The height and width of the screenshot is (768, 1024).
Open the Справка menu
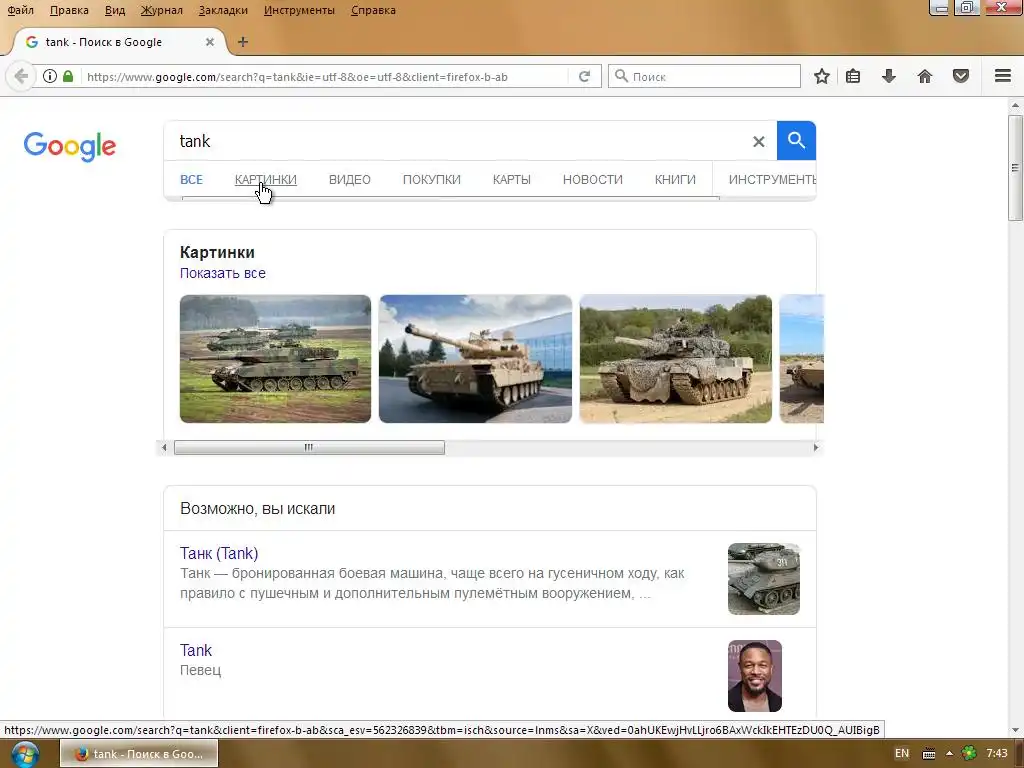[x=373, y=10]
